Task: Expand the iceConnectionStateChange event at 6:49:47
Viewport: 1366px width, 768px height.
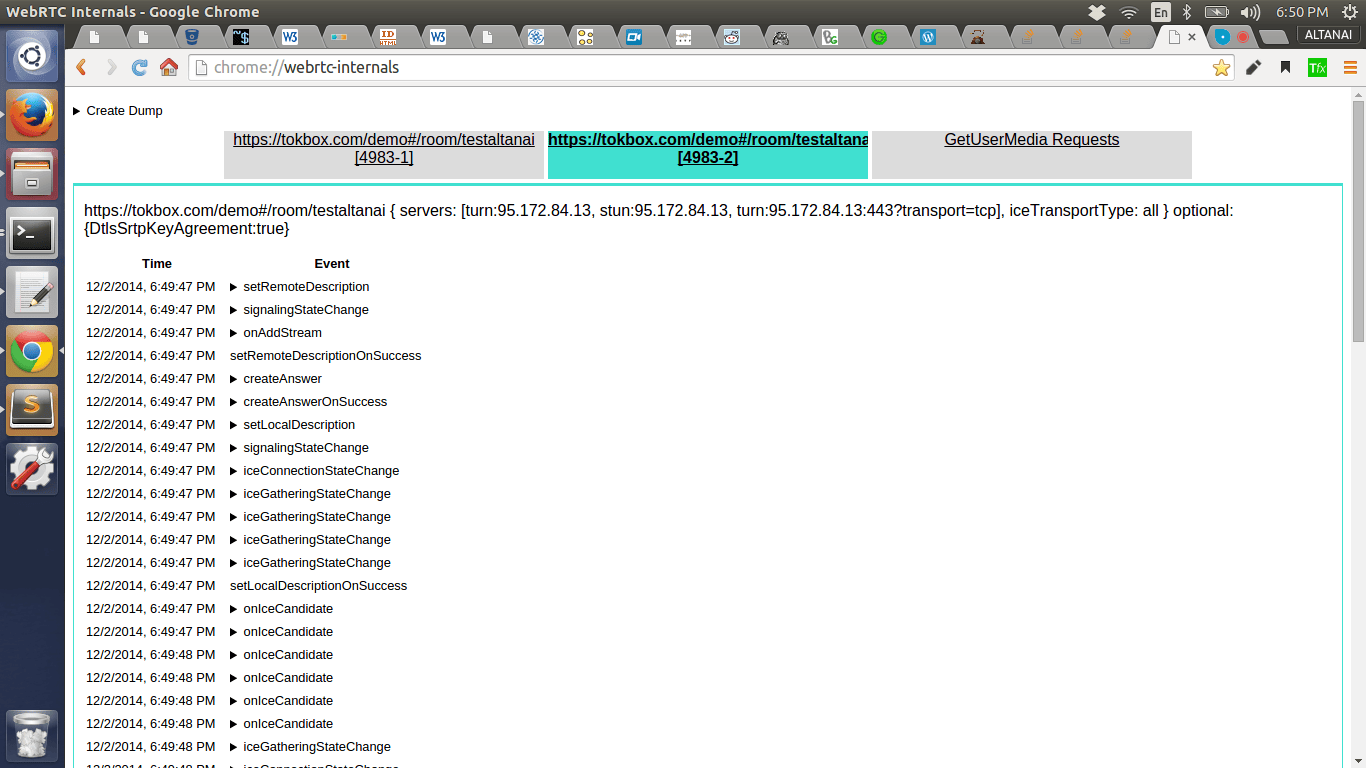Action: 314,471
